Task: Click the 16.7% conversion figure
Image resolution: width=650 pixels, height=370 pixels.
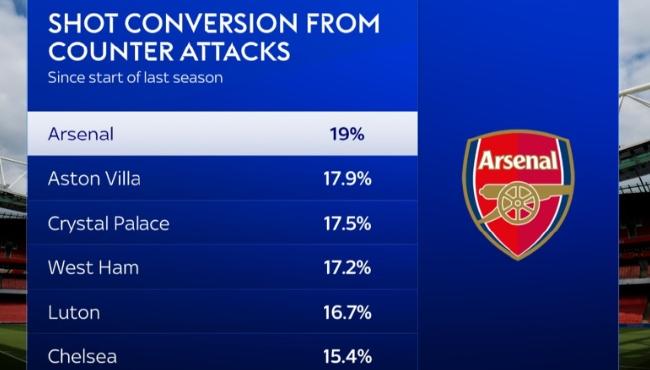Action: pyautogui.click(x=347, y=312)
